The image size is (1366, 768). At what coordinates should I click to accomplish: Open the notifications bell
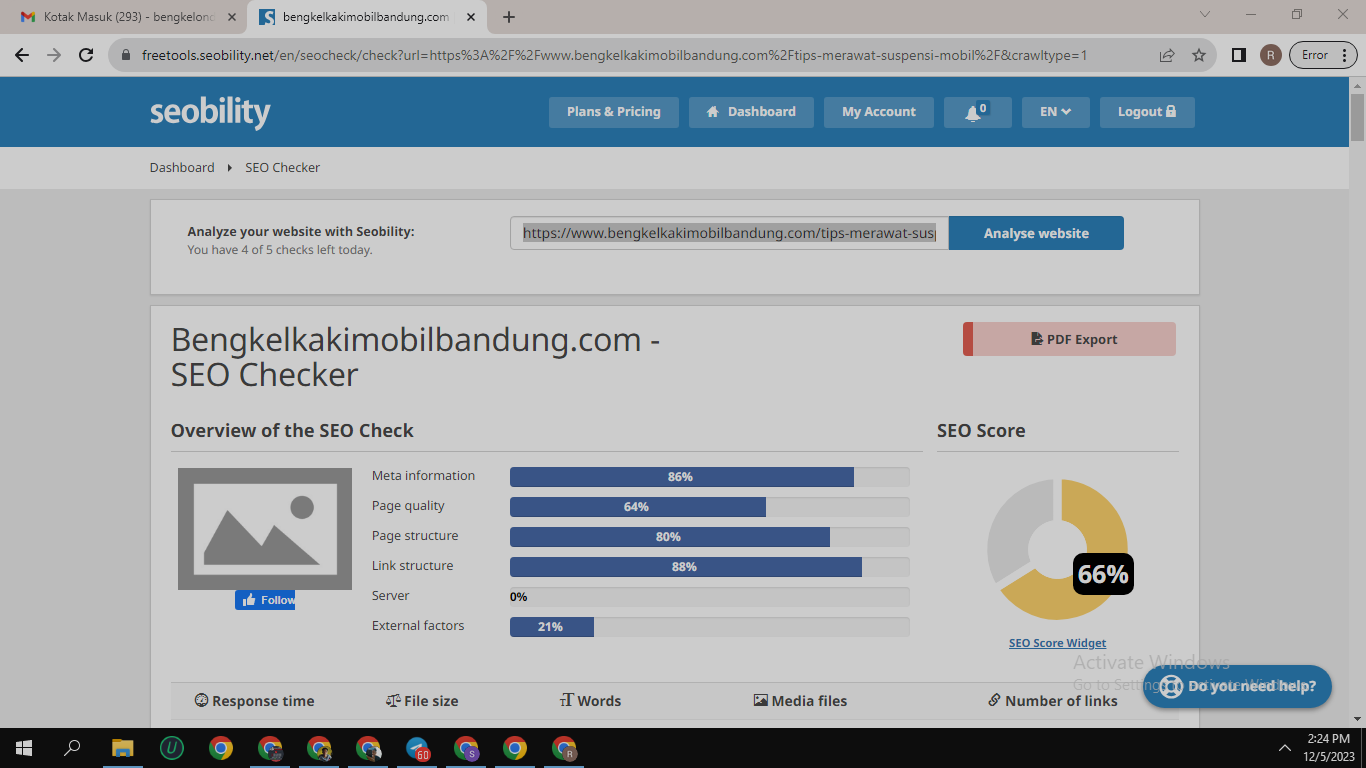(x=977, y=112)
